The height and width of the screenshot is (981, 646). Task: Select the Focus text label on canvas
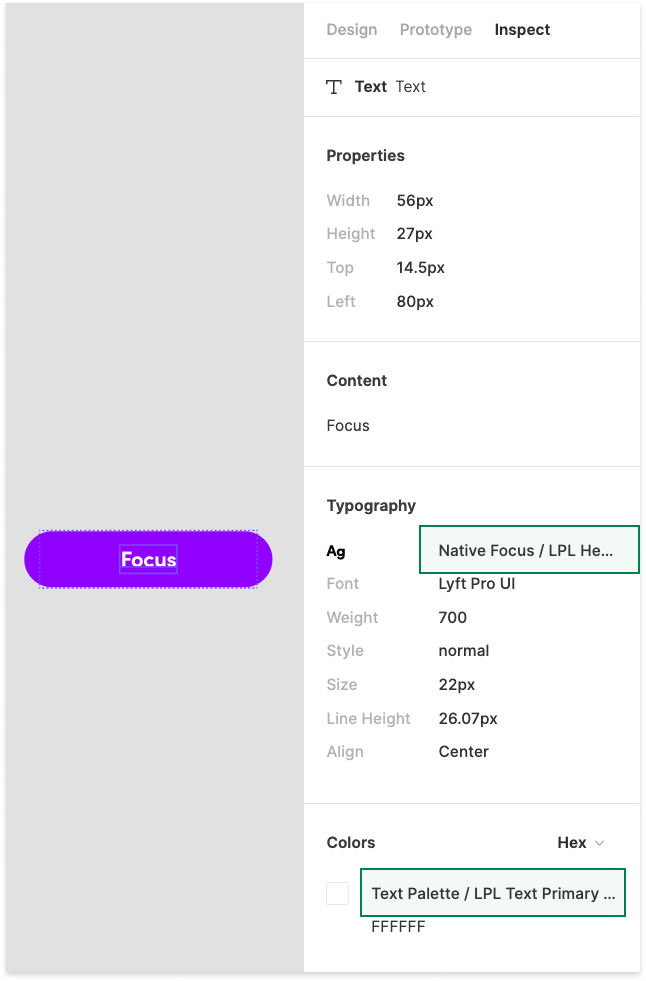(x=149, y=559)
